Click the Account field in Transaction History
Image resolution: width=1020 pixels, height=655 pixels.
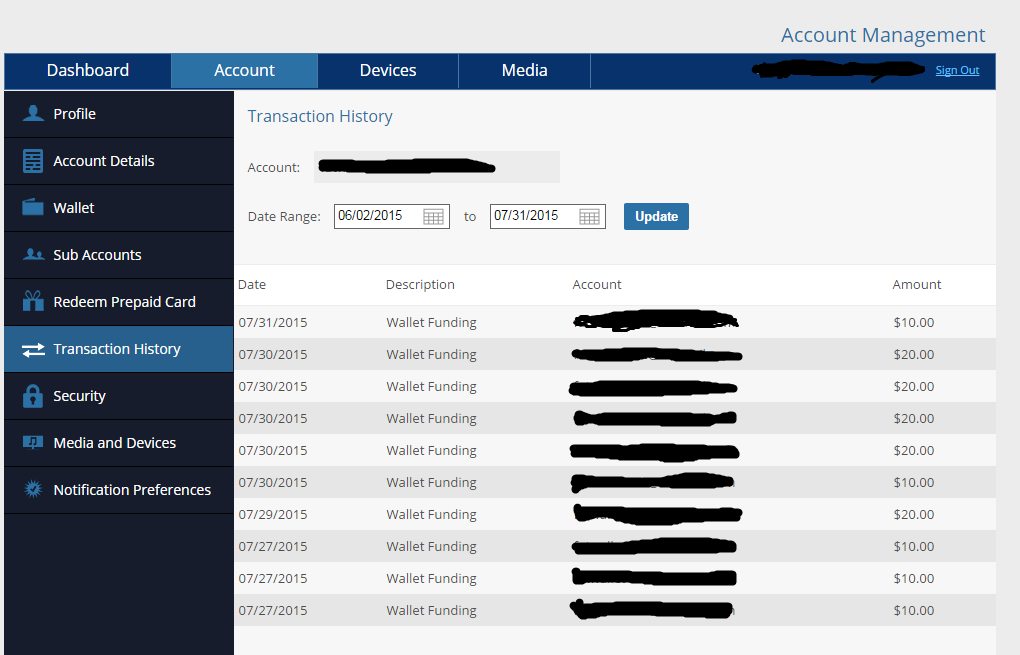point(436,167)
